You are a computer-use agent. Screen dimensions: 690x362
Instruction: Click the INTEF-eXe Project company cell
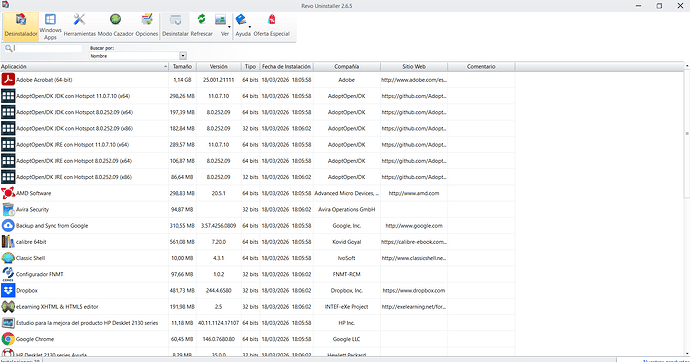pos(347,307)
